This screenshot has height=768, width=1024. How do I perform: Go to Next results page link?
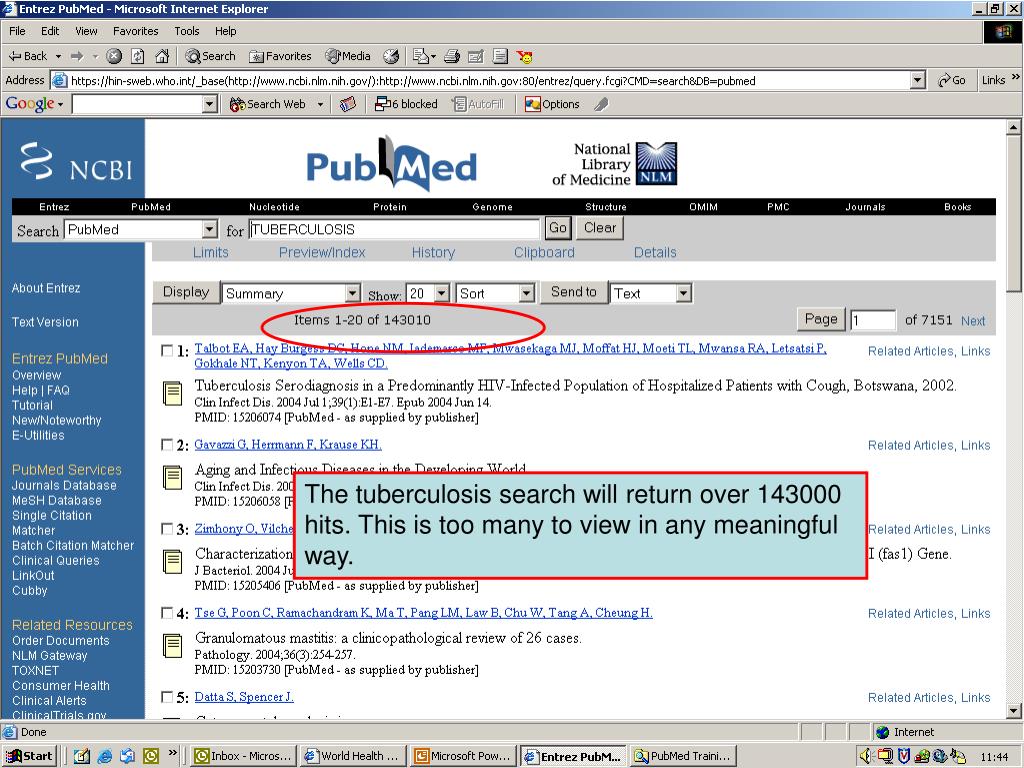tap(972, 321)
